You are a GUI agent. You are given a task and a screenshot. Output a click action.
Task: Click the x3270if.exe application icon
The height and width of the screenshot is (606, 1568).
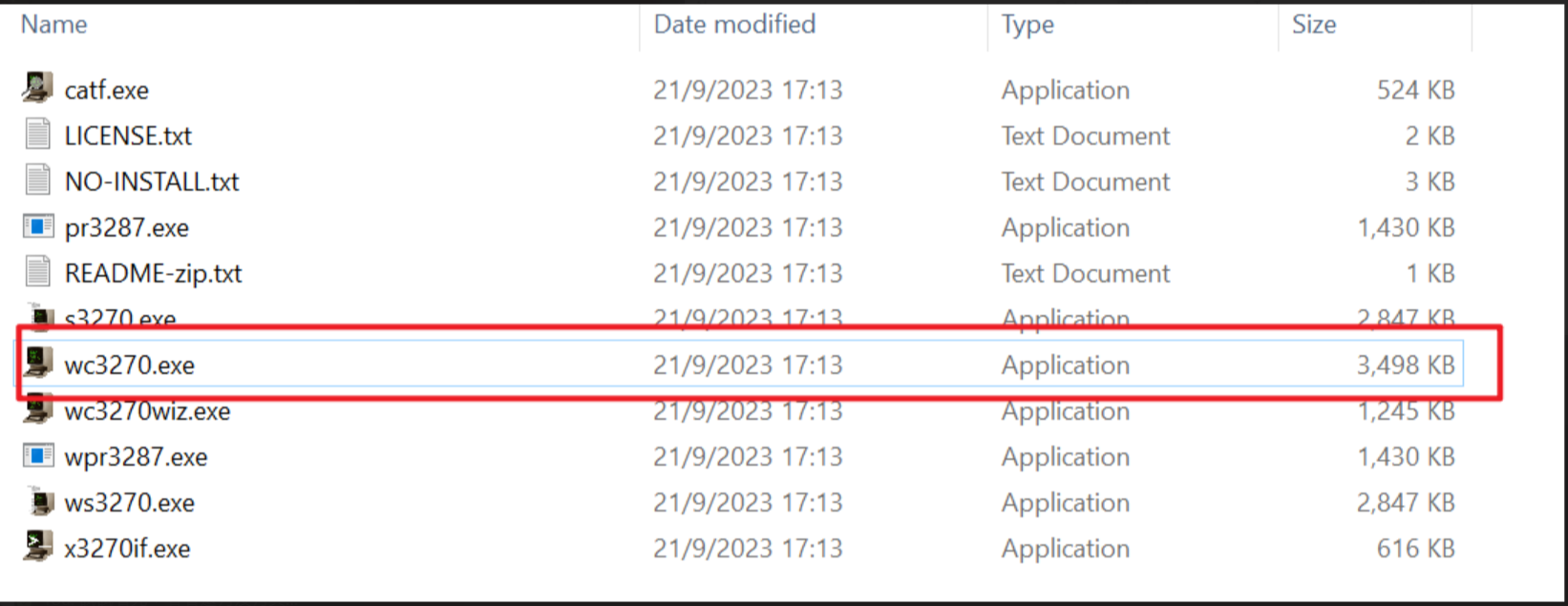(35, 548)
